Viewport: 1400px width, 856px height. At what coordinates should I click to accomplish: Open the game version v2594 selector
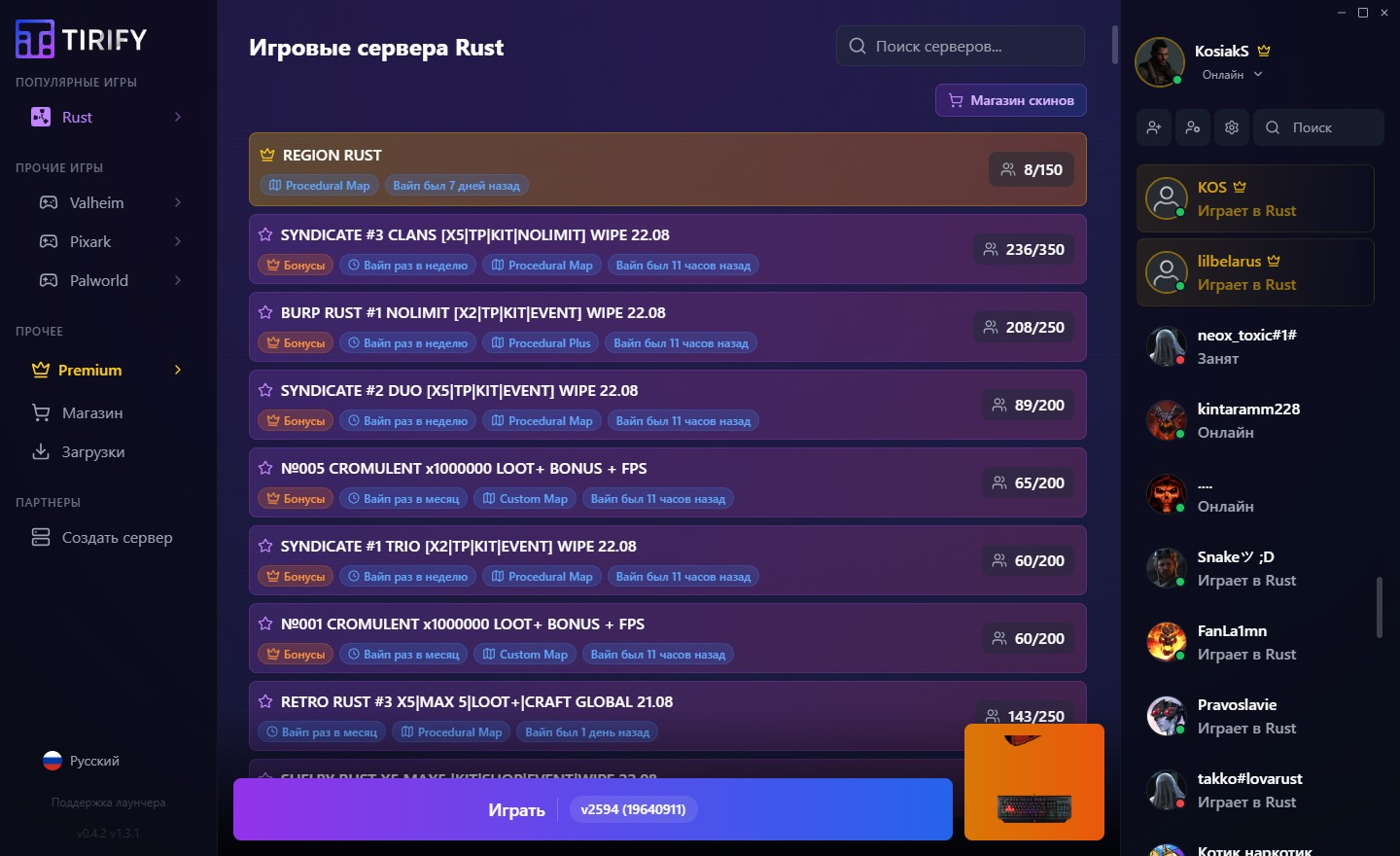coord(634,809)
